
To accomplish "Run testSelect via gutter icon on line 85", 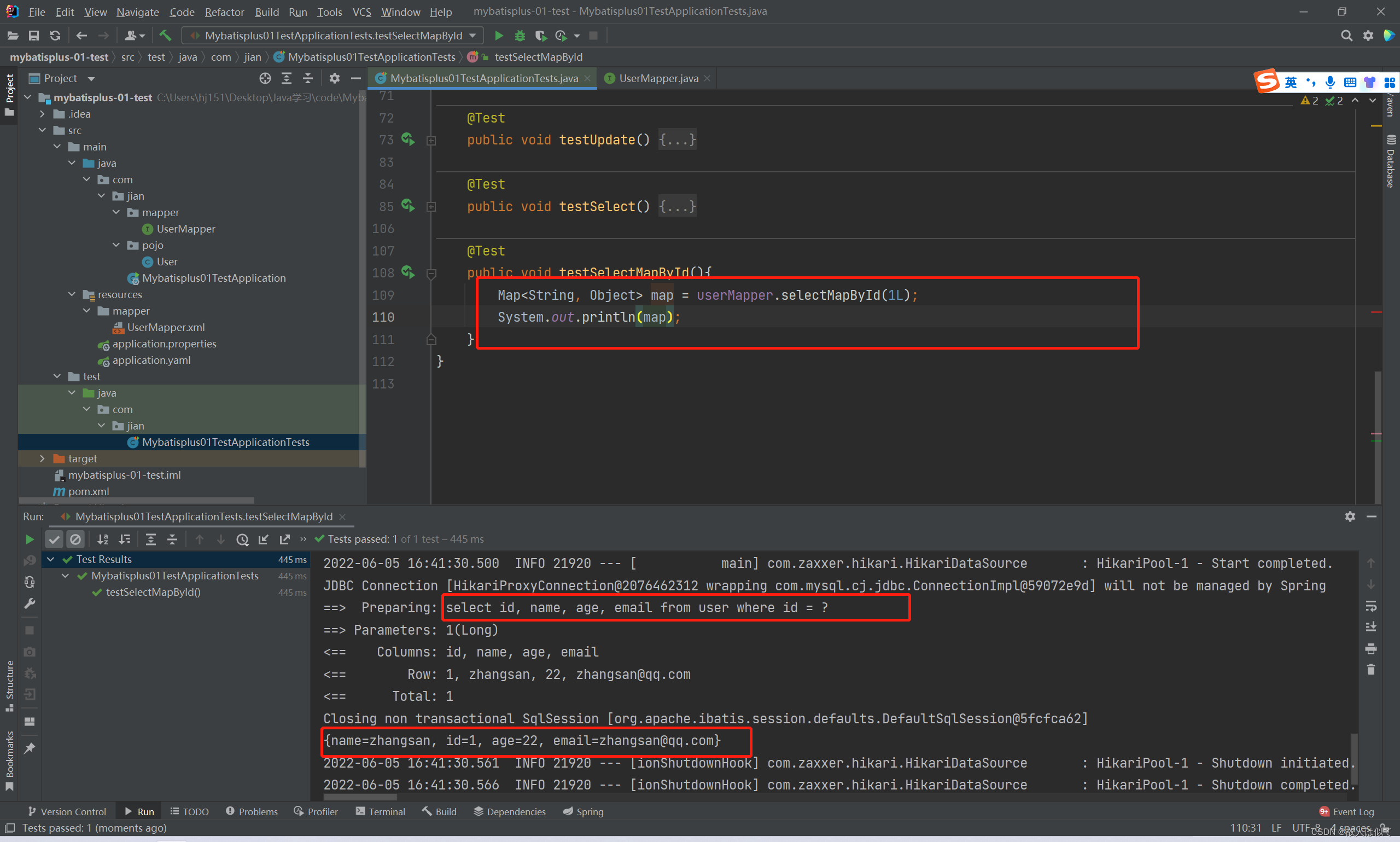I will [408, 205].
